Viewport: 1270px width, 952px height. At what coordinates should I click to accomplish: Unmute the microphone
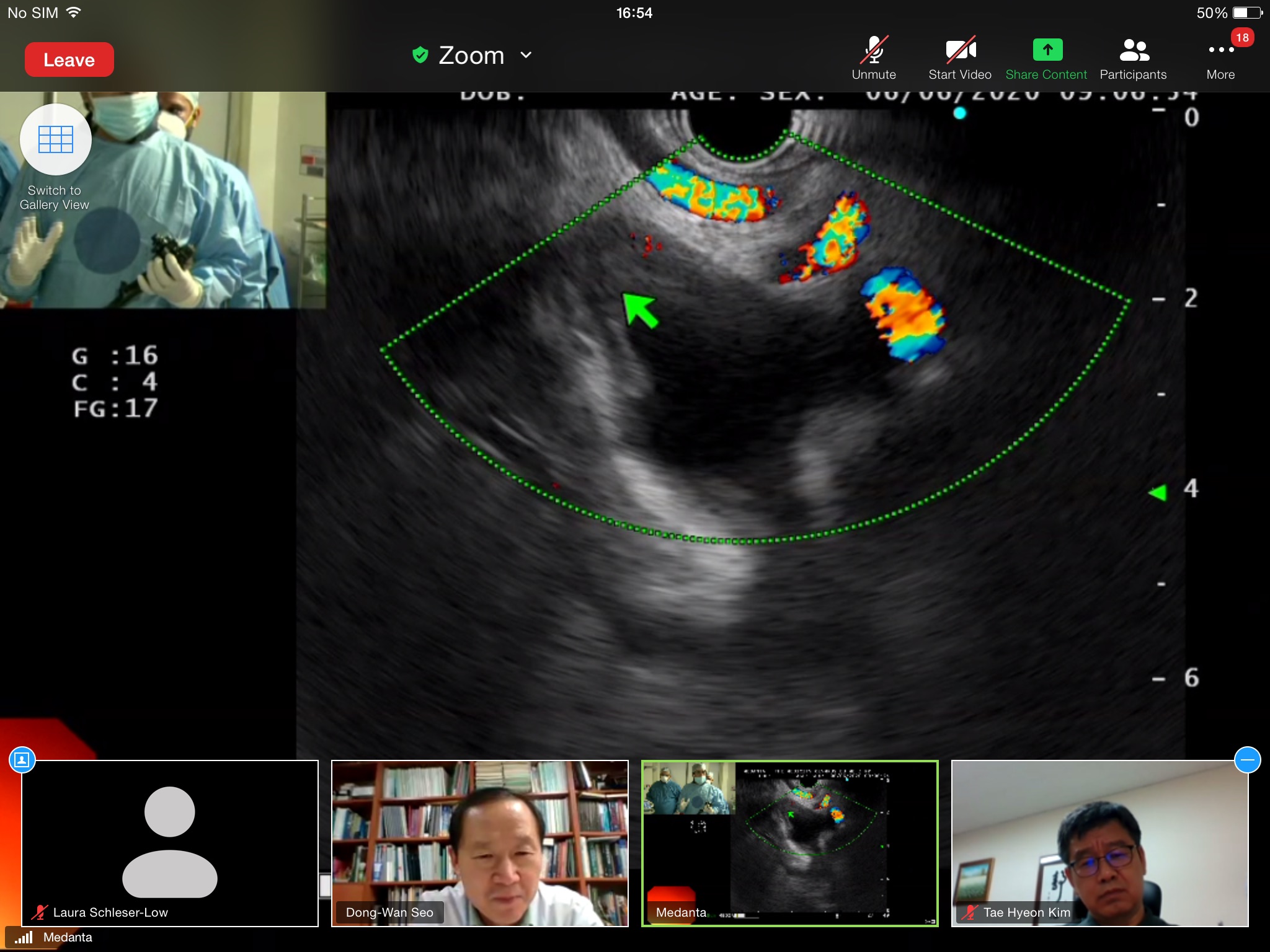874,58
